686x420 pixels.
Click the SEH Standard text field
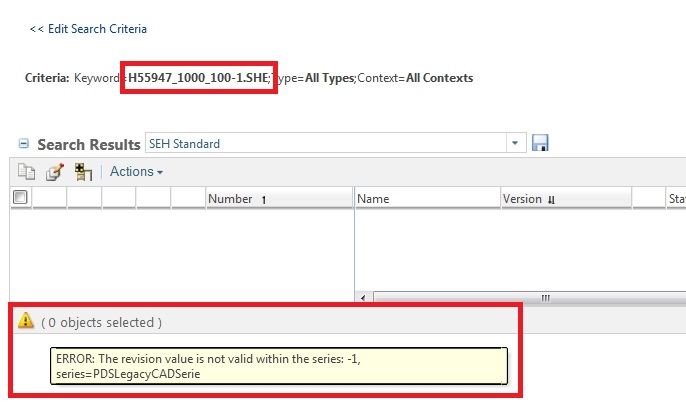point(326,143)
